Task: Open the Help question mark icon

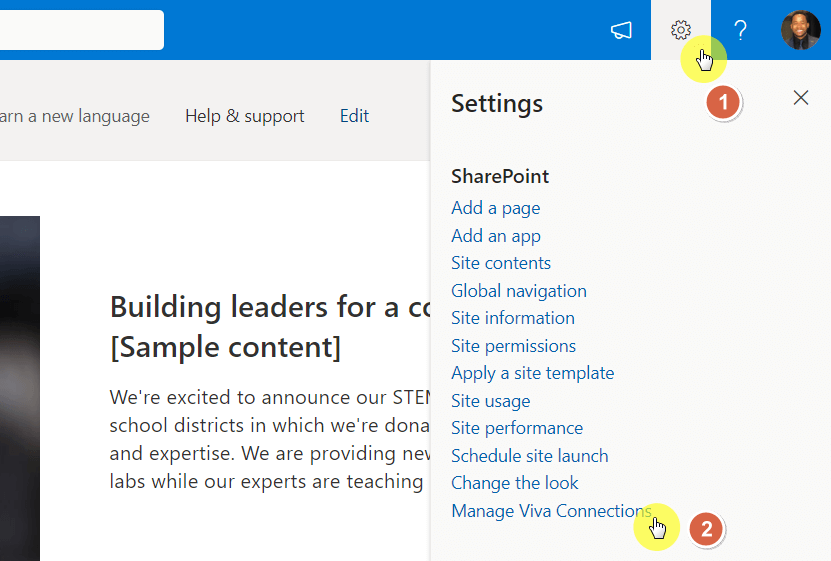Action: coord(740,30)
